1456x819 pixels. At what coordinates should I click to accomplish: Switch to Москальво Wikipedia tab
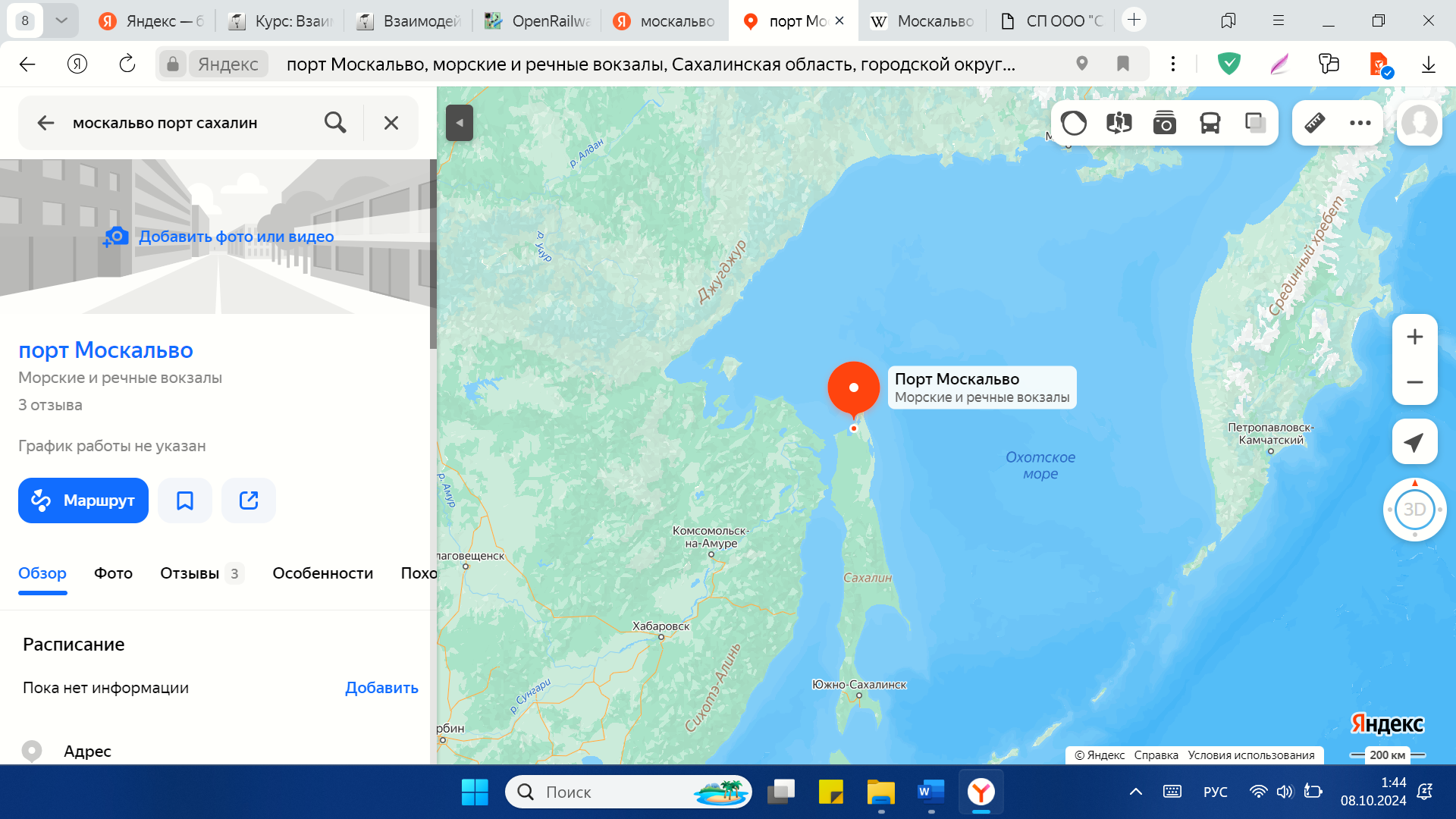click(922, 21)
